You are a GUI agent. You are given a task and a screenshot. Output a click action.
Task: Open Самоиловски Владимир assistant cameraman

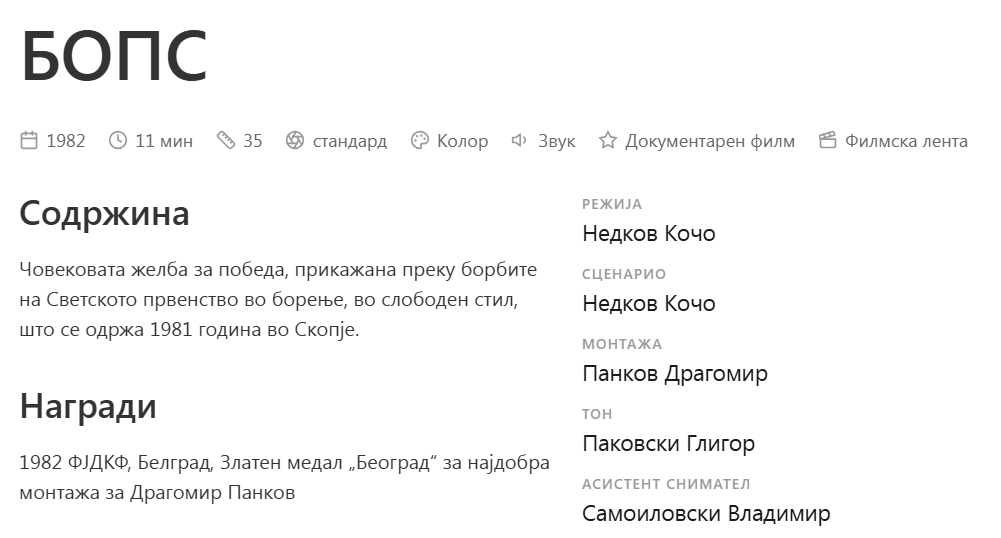tap(706, 514)
